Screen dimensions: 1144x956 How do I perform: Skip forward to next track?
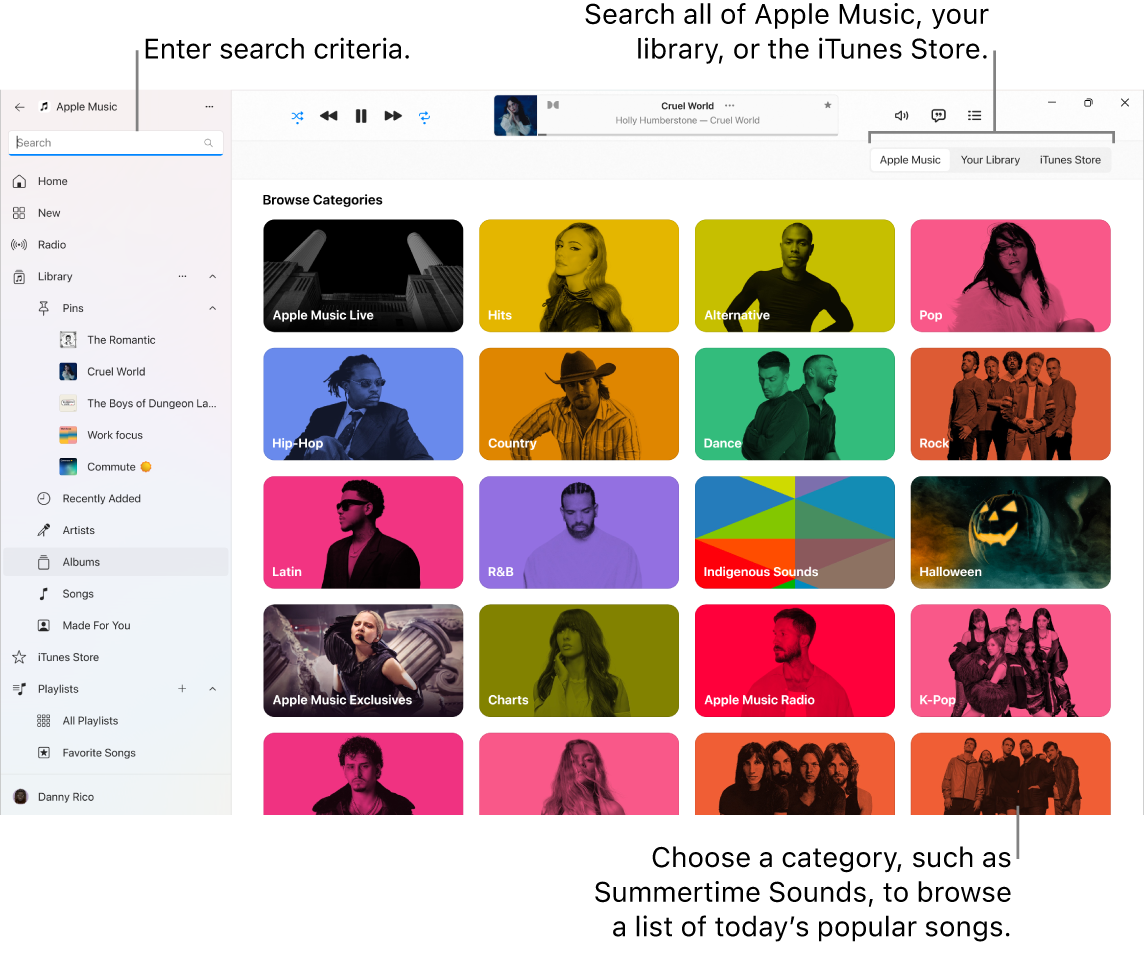coord(393,116)
